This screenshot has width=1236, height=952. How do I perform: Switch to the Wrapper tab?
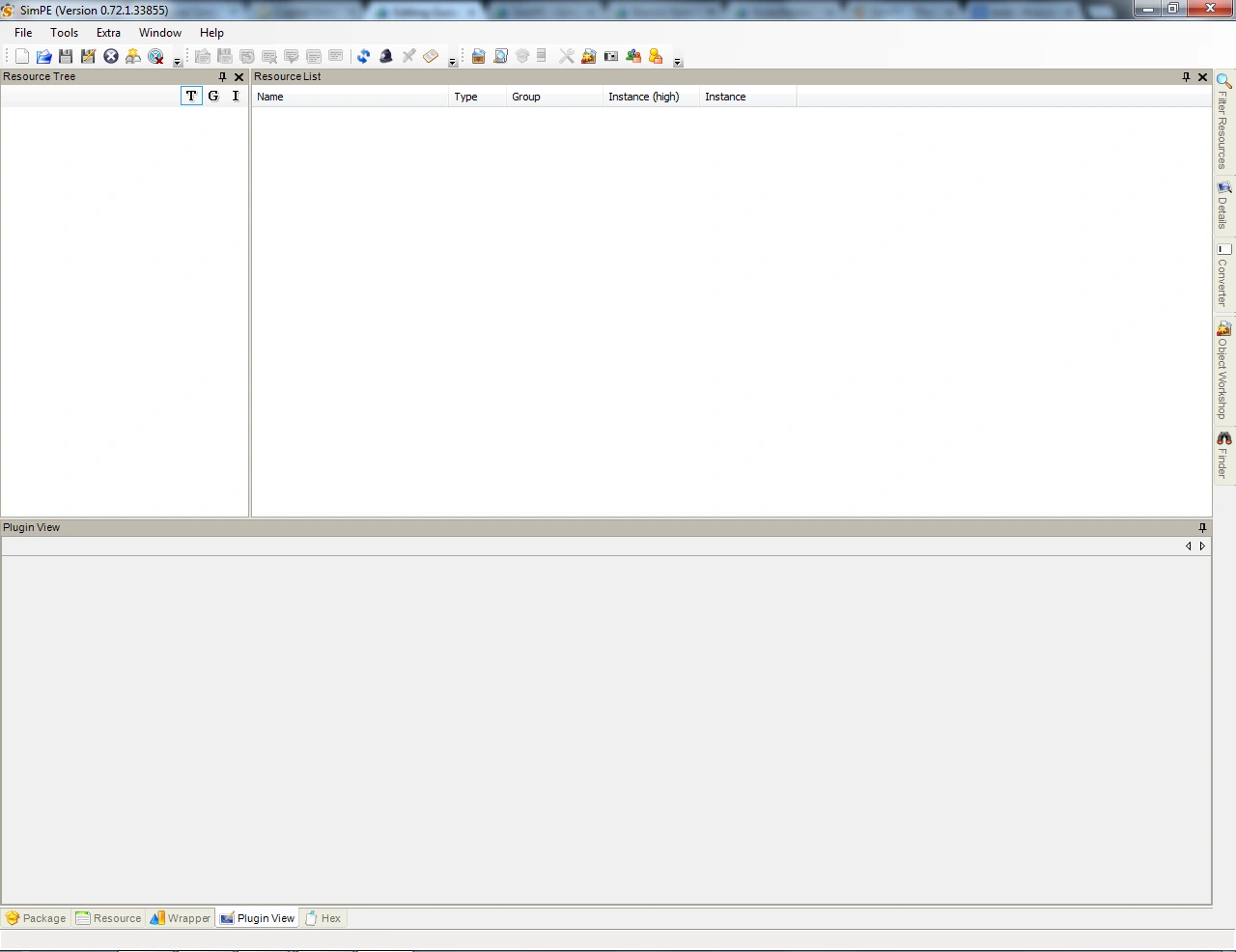click(181, 918)
